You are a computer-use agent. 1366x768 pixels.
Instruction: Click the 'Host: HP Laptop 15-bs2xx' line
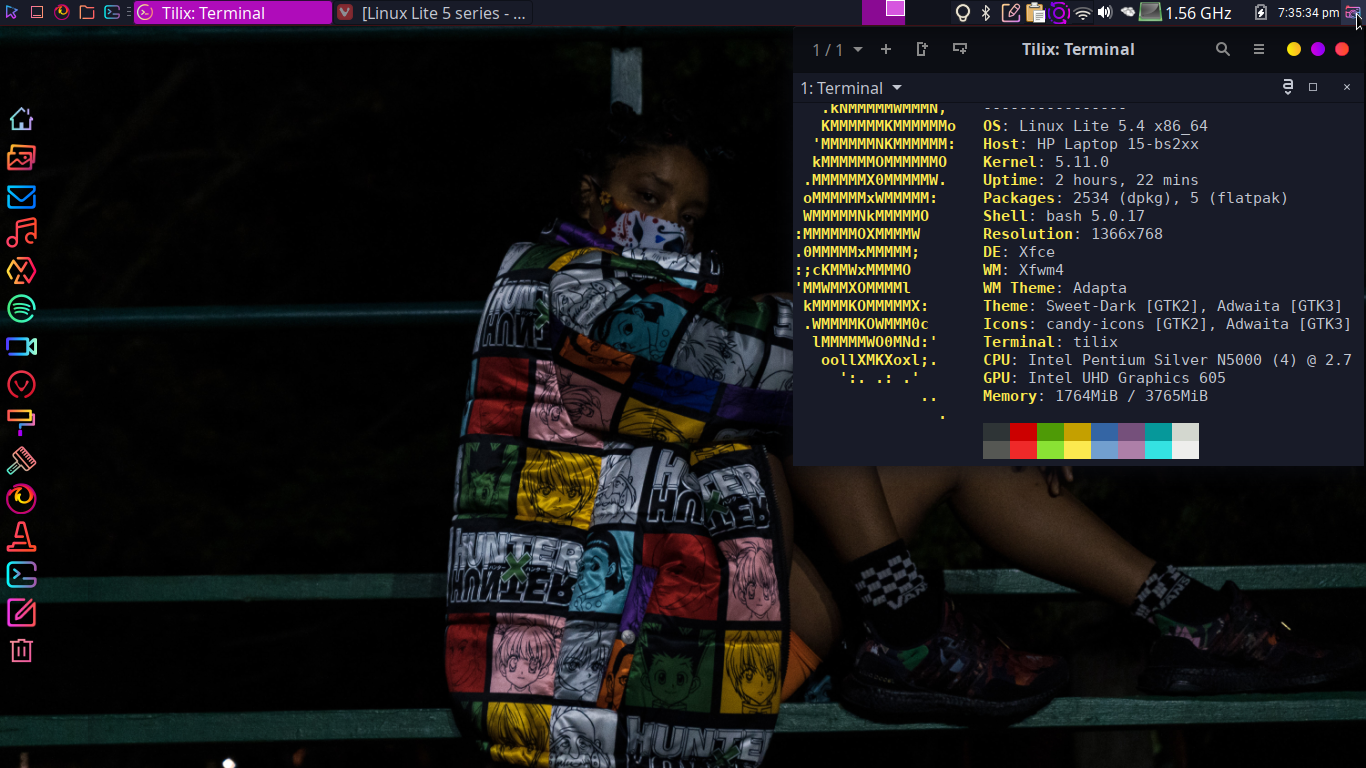click(x=1091, y=144)
